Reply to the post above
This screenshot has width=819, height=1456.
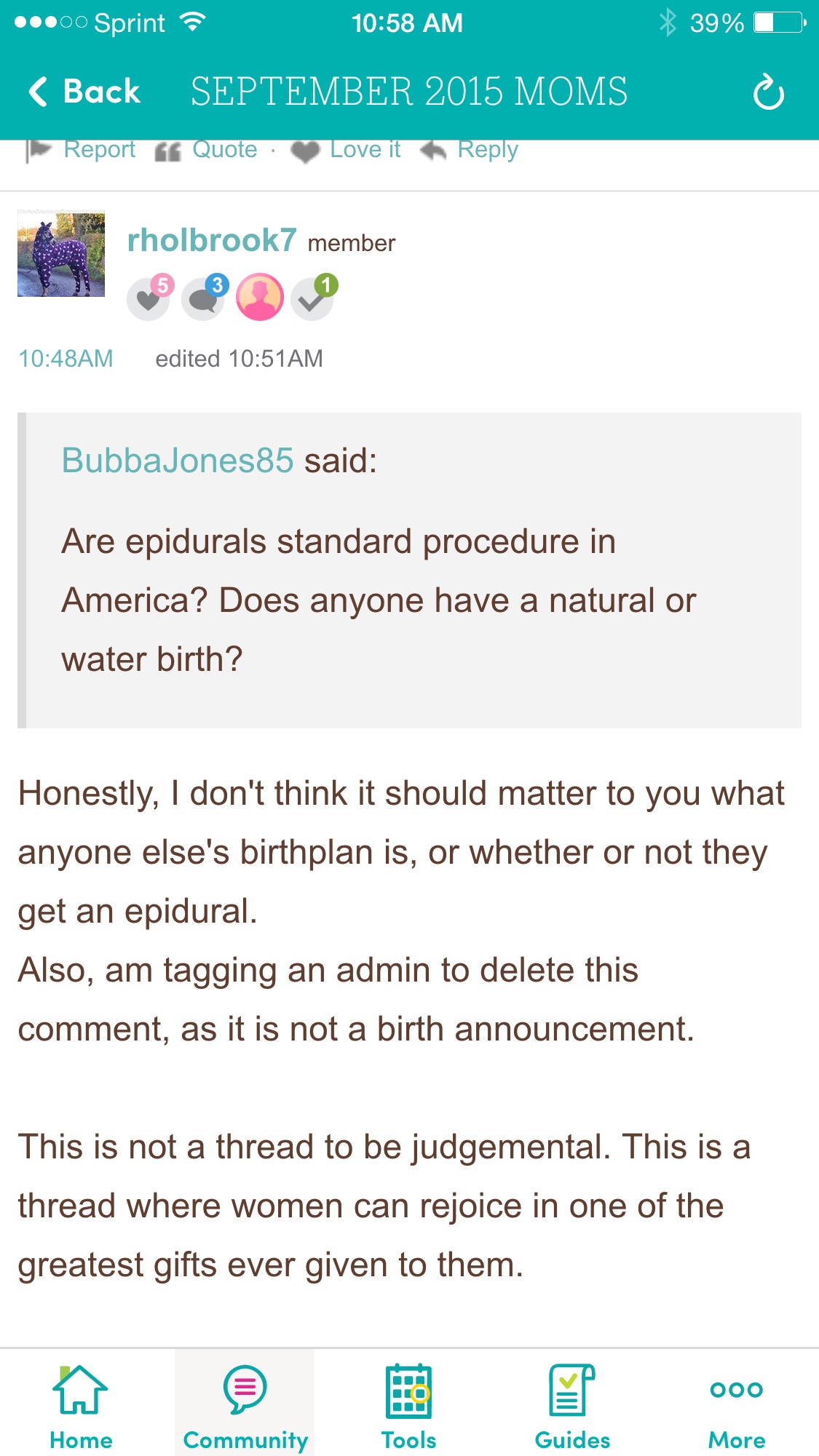pyautogui.click(x=470, y=150)
